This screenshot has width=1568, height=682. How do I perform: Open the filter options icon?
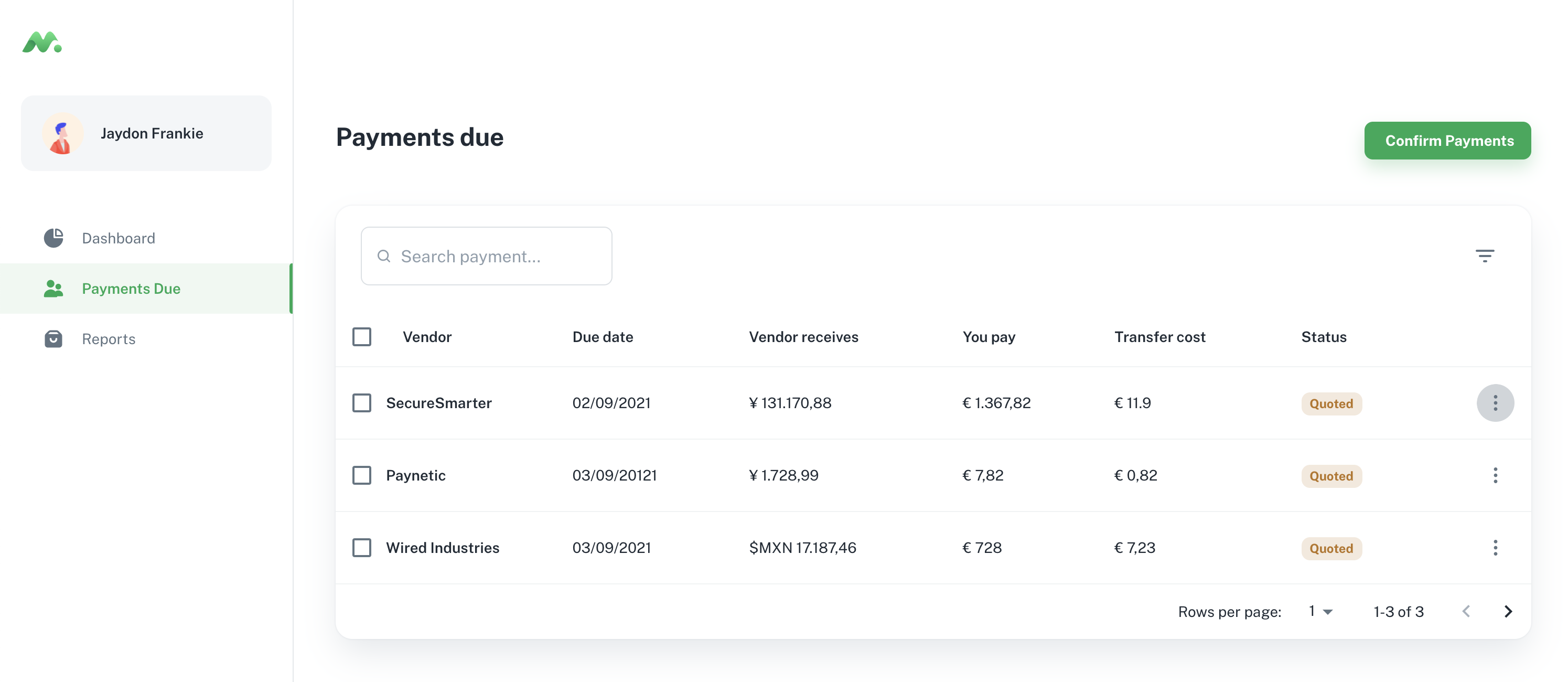(1486, 255)
